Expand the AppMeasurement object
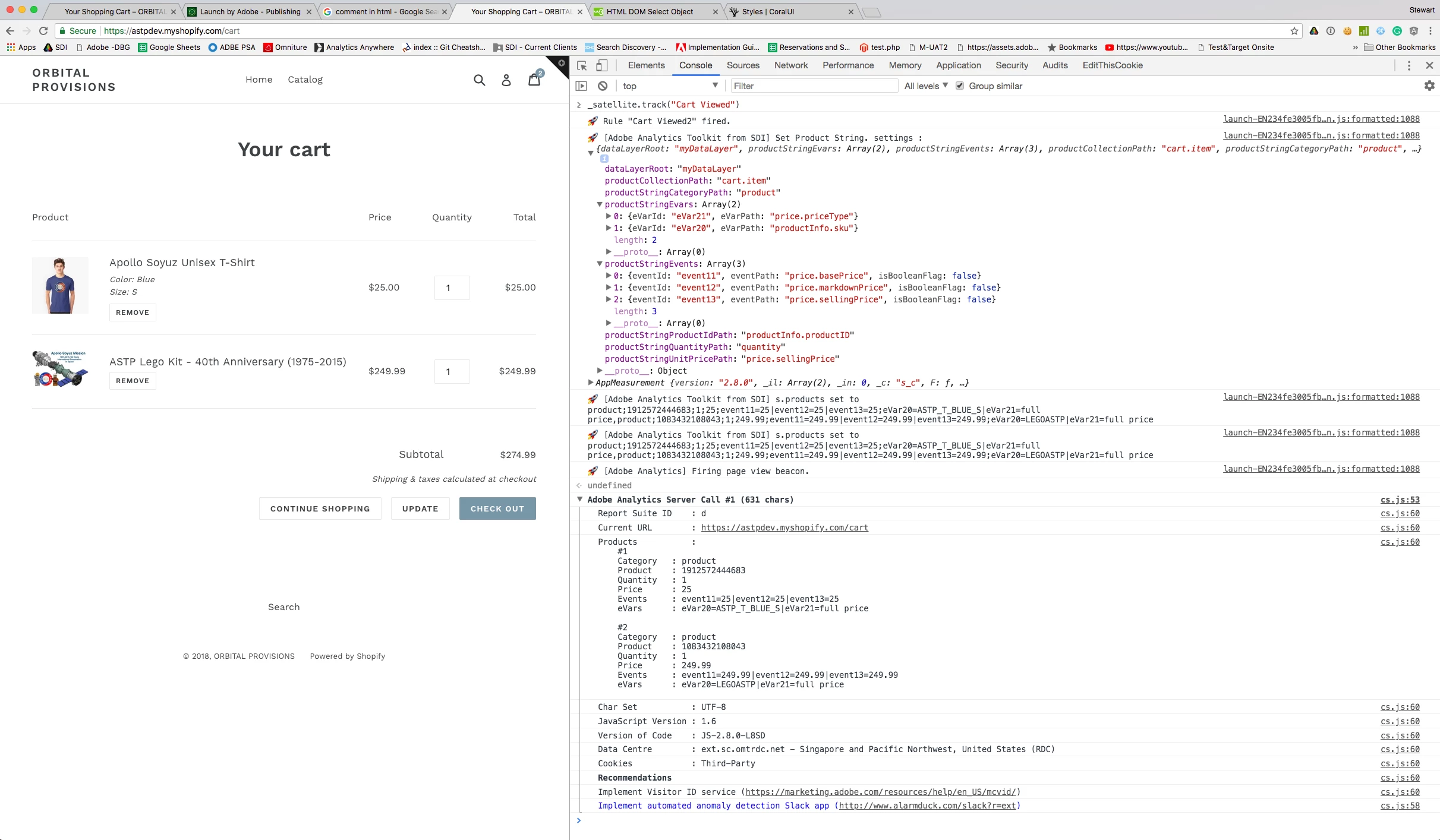 (591, 383)
